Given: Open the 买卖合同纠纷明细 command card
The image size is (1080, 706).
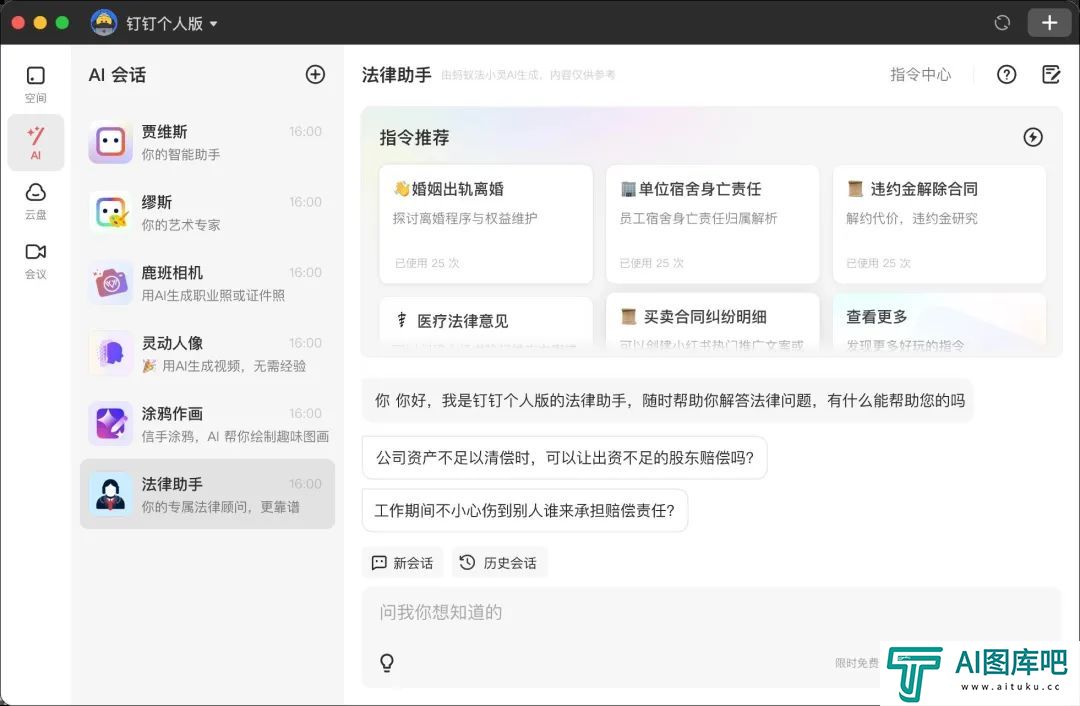Looking at the screenshot, I should [x=712, y=320].
